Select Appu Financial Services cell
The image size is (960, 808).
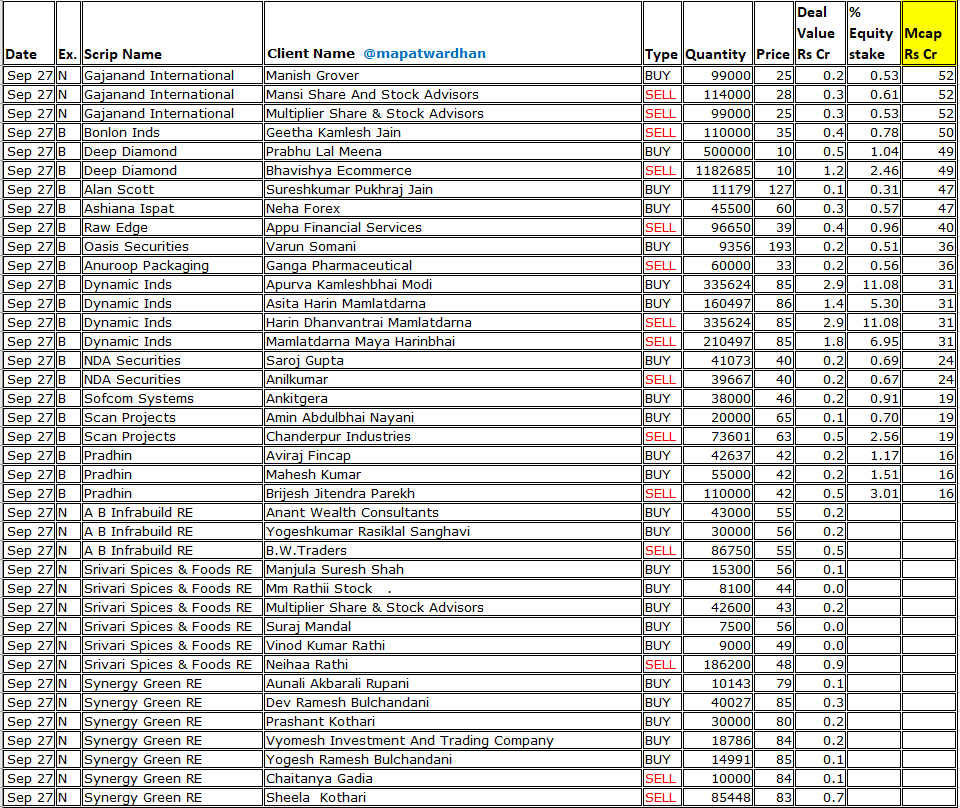point(452,227)
